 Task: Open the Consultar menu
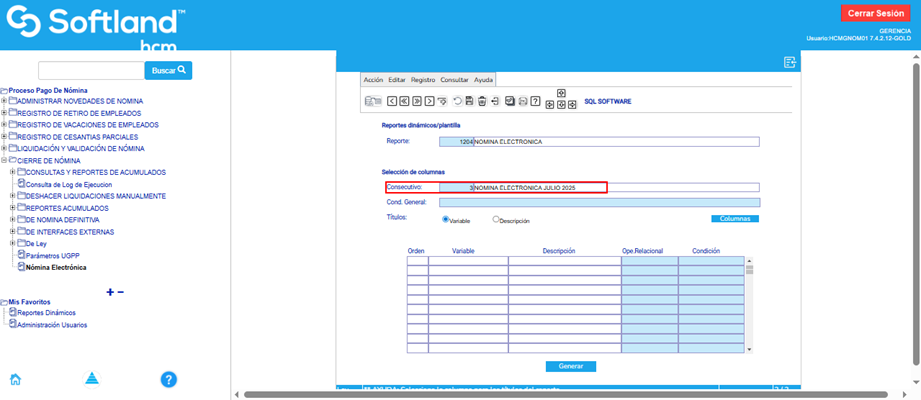pyautogui.click(x=454, y=80)
